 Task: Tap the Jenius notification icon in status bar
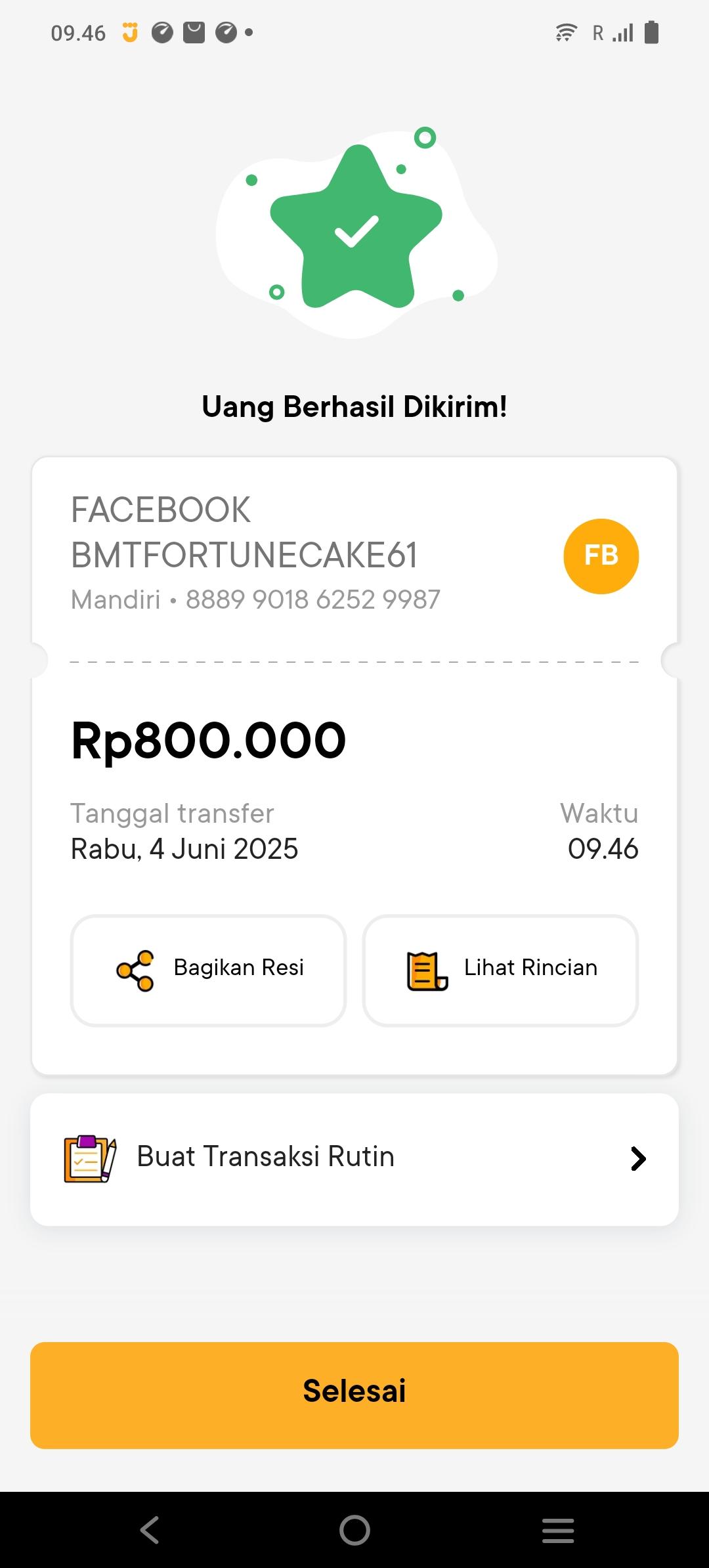pyautogui.click(x=131, y=32)
